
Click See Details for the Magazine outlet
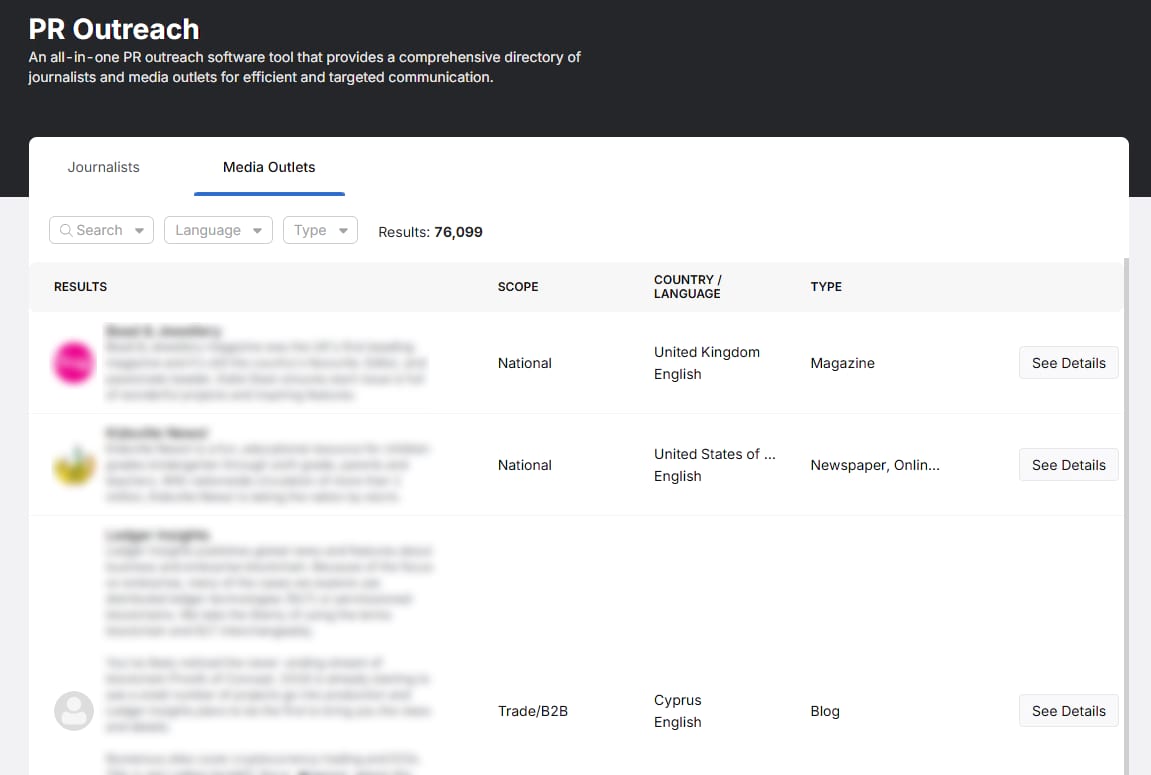1068,363
